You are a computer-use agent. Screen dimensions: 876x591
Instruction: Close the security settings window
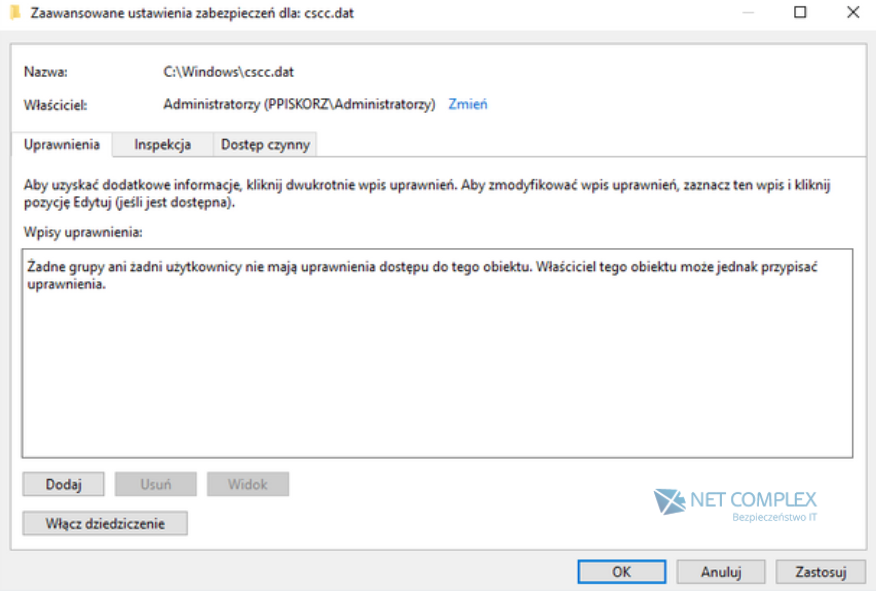(853, 12)
